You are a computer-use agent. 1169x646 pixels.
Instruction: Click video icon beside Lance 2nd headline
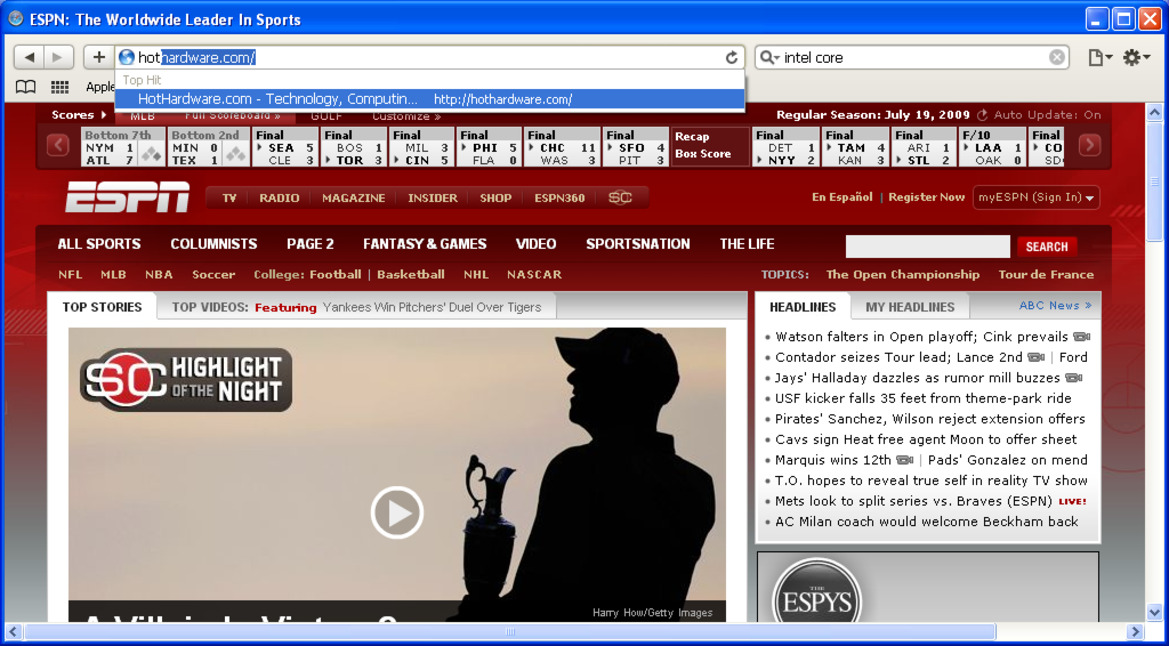tap(1036, 357)
